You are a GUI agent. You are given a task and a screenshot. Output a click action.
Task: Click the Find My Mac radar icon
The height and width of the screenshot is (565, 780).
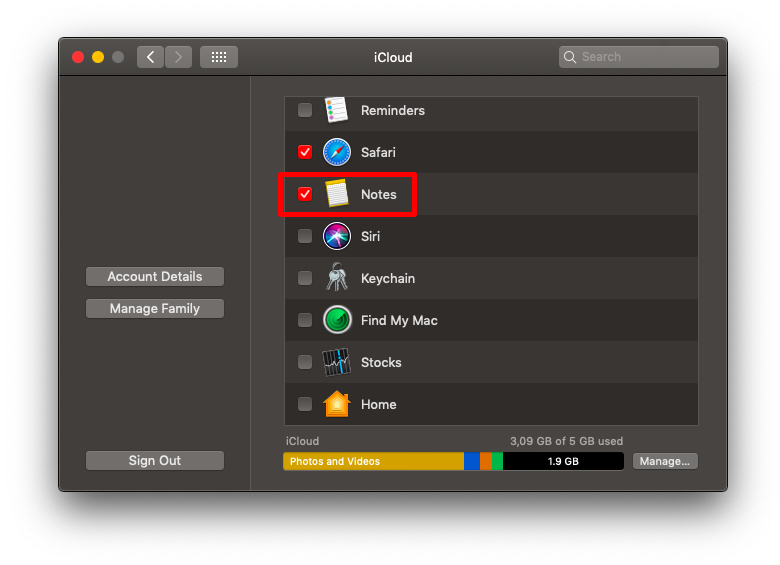337,320
